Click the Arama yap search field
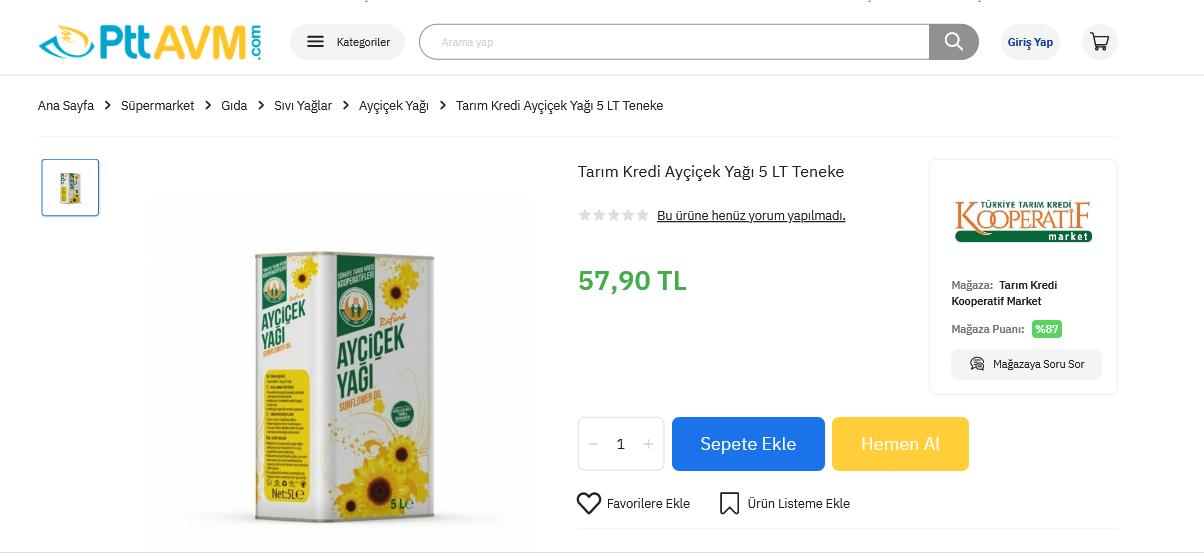The width and height of the screenshot is (1204, 557). click(x=675, y=42)
